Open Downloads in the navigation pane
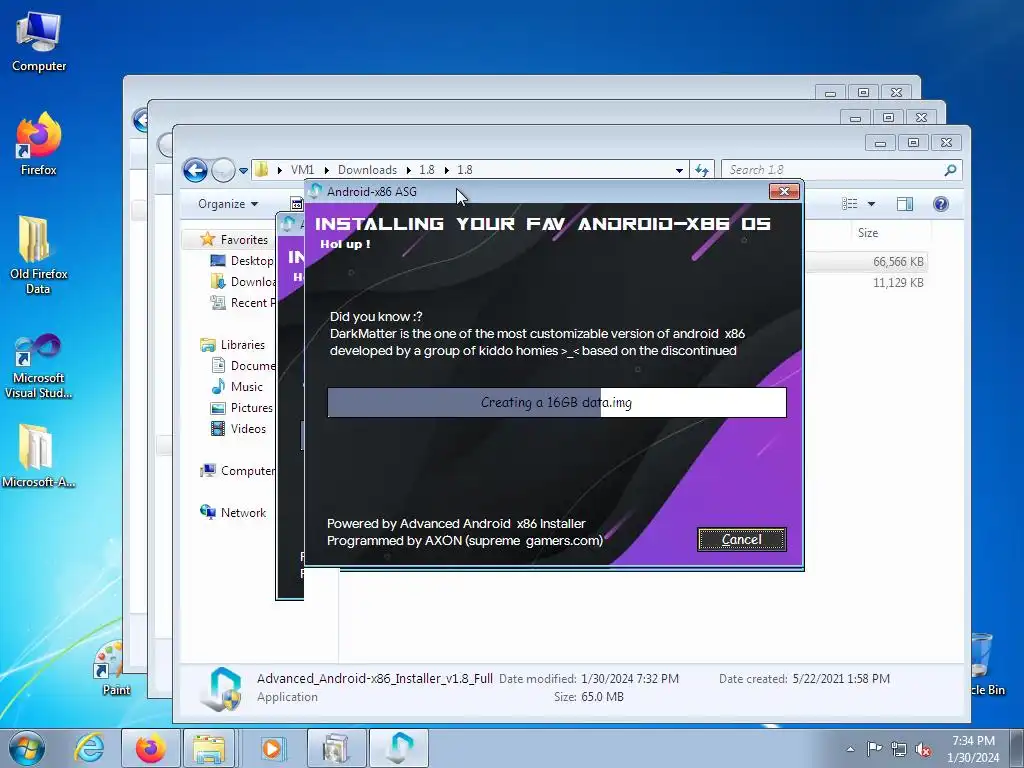This screenshot has width=1024, height=768. [x=252, y=281]
